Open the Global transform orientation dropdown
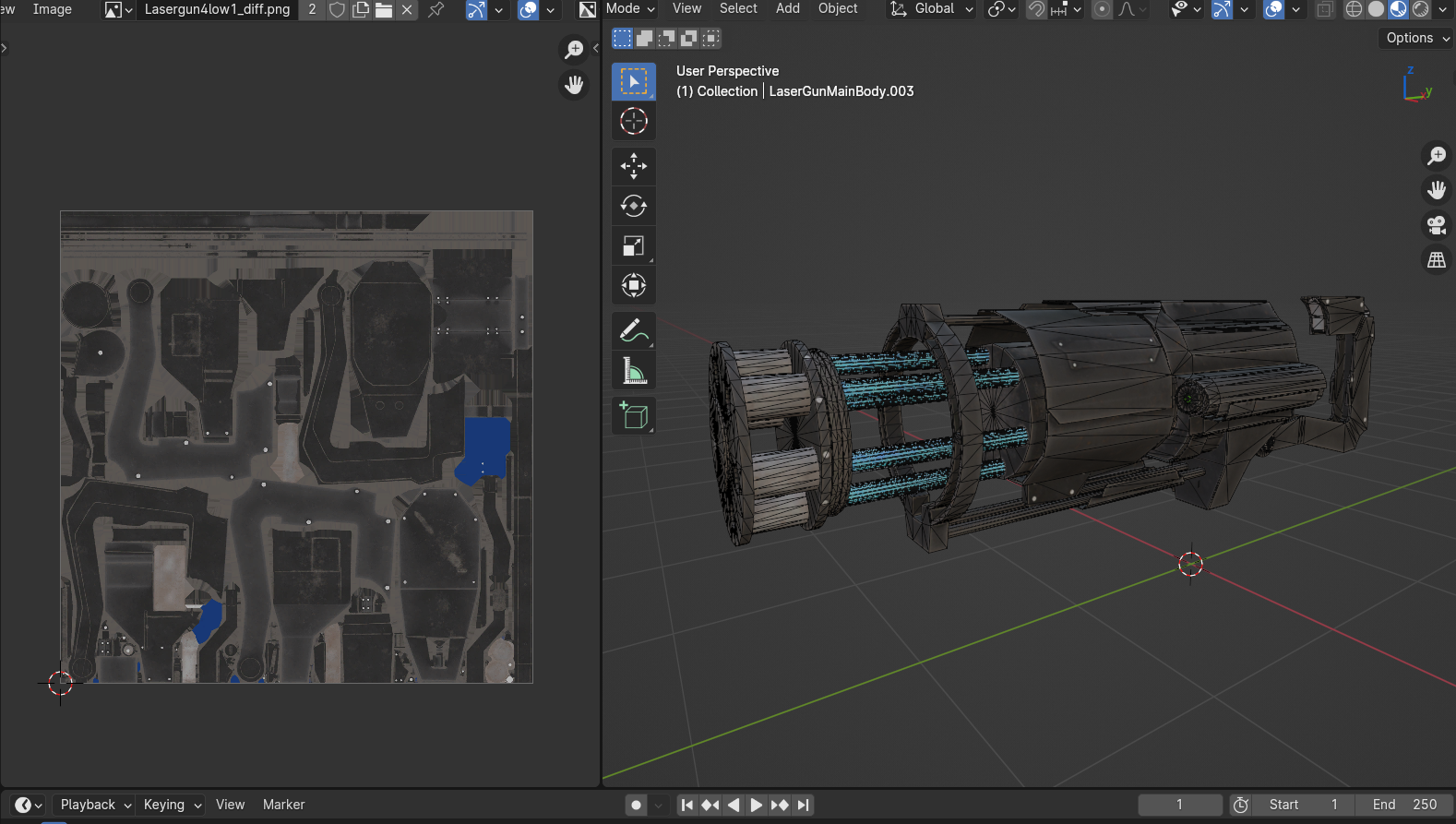The height and width of the screenshot is (824, 1456). [x=932, y=9]
